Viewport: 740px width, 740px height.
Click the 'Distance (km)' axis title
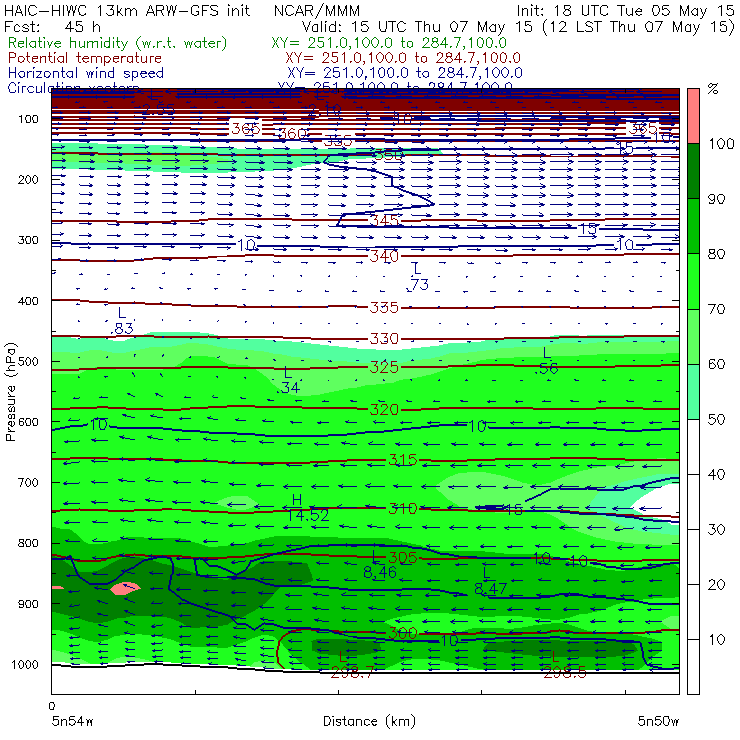coord(369,721)
